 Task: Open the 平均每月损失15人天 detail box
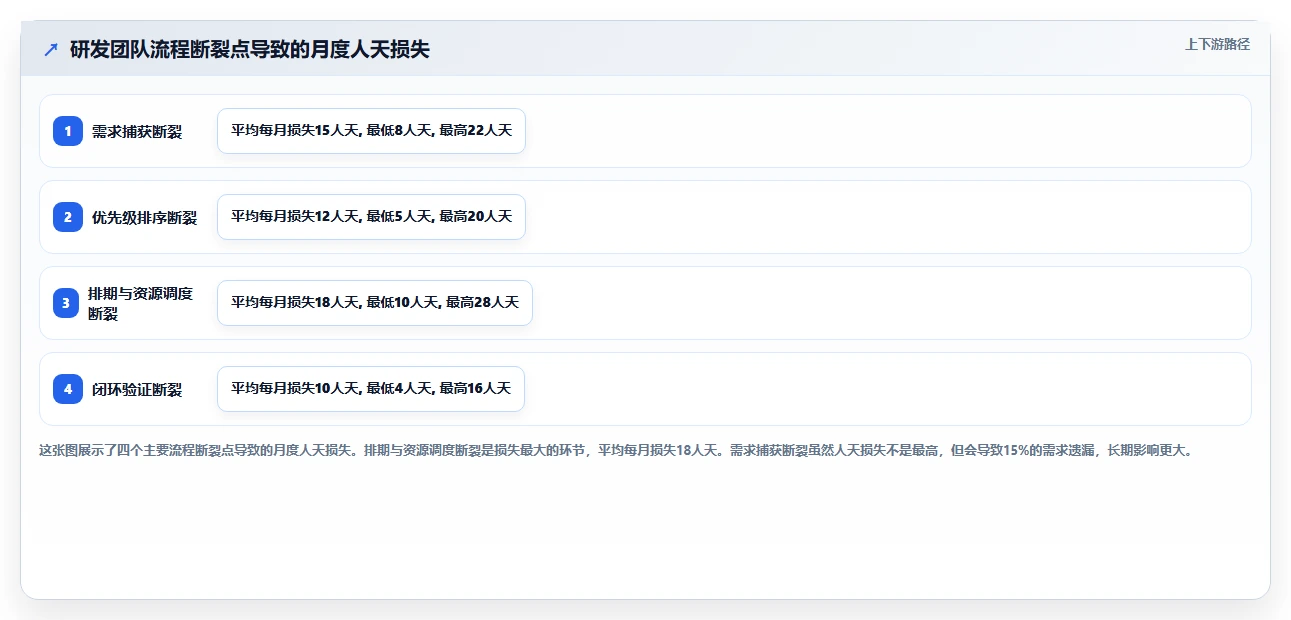pyautogui.click(x=371, y=131)
